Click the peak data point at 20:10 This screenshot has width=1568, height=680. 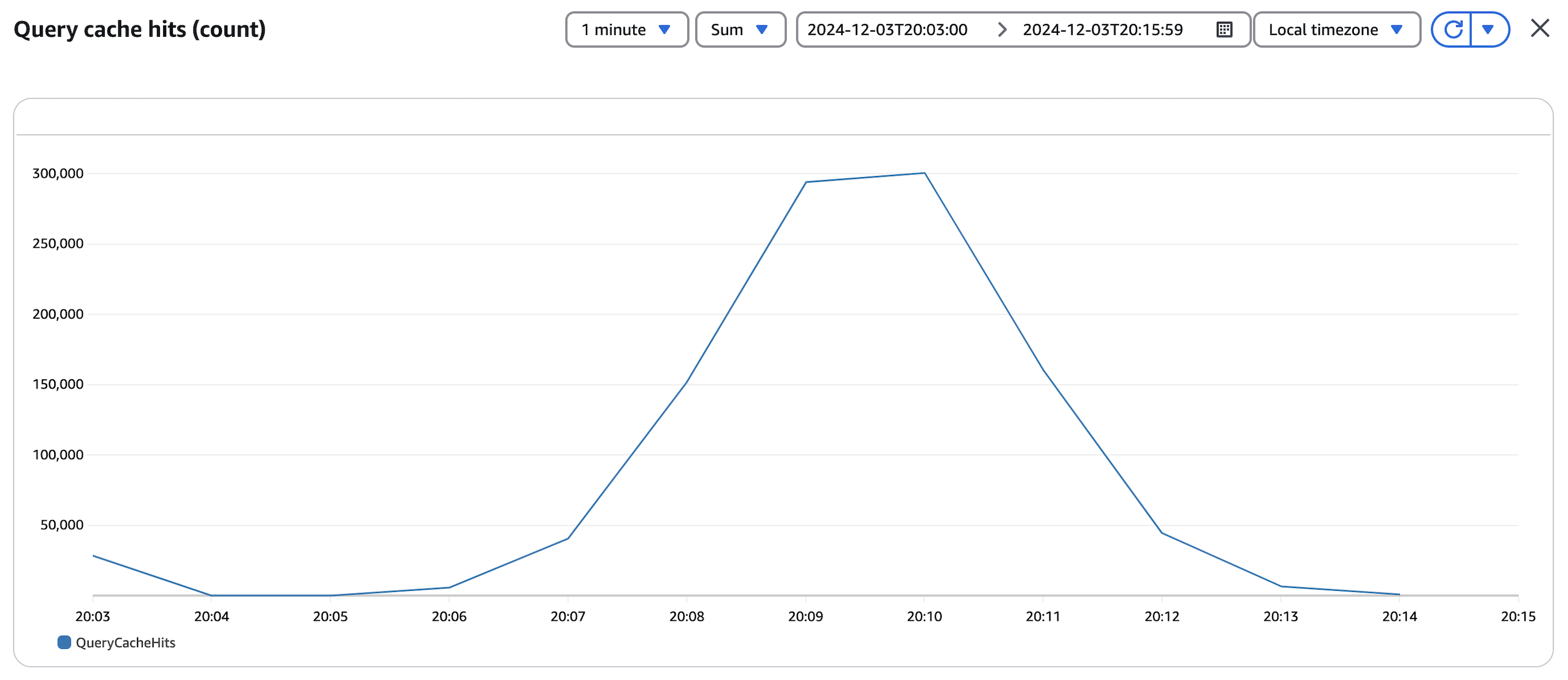[924, 173]
